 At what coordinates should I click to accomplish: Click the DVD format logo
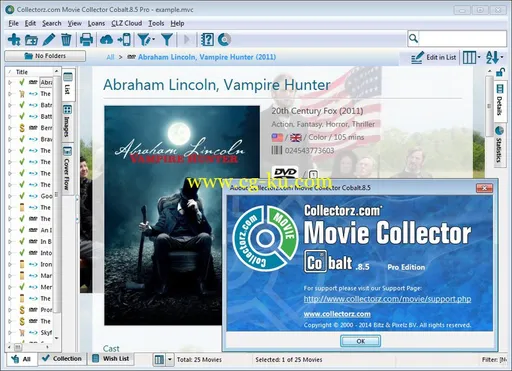click(x=285, y=172)
